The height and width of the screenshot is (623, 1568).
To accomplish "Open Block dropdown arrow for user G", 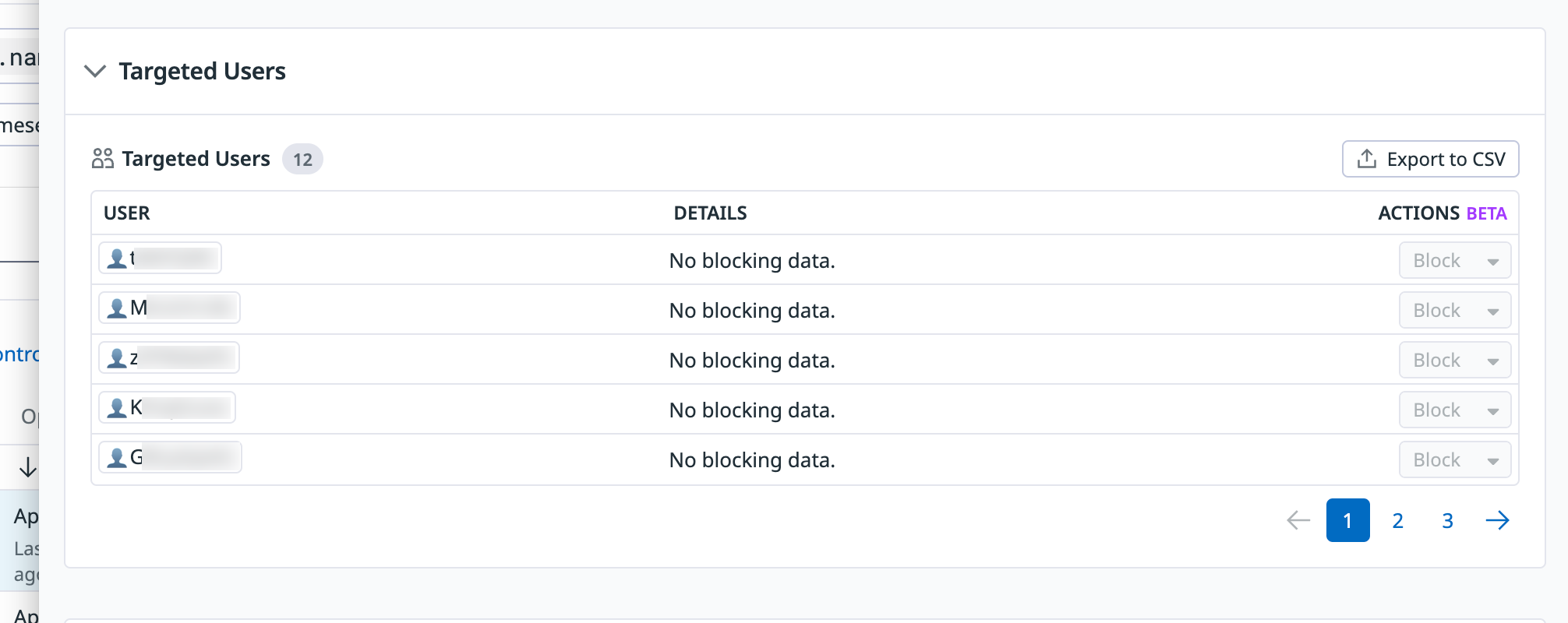I will click(x=1492, y=460).
